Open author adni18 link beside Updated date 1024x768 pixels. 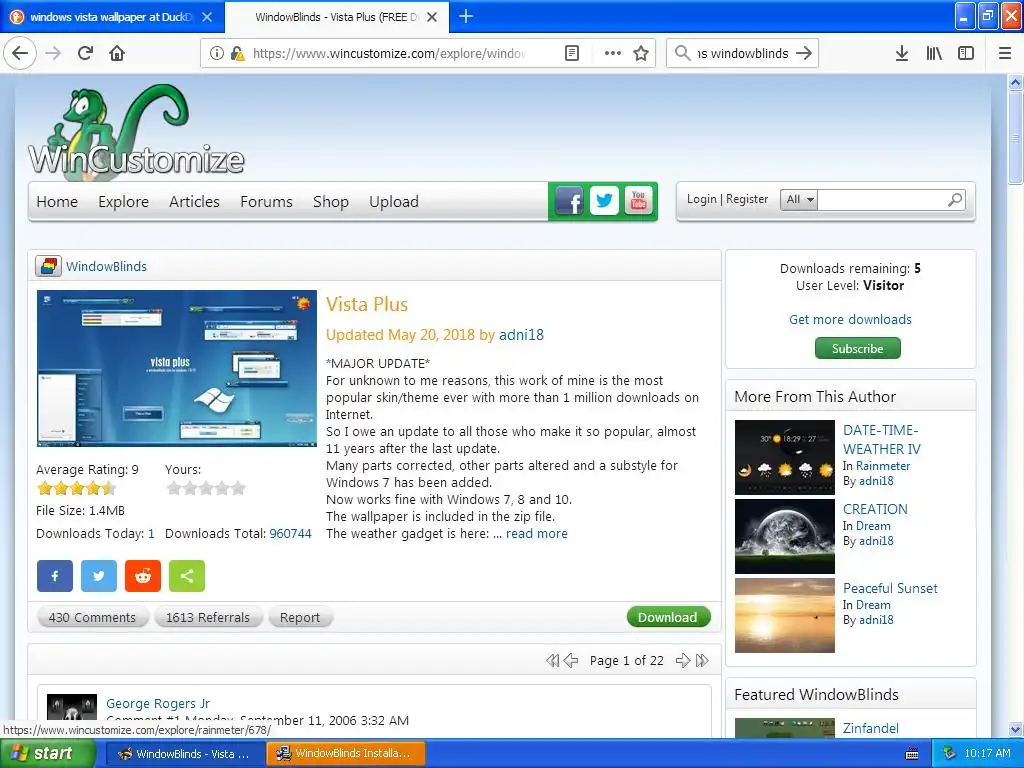521,335
